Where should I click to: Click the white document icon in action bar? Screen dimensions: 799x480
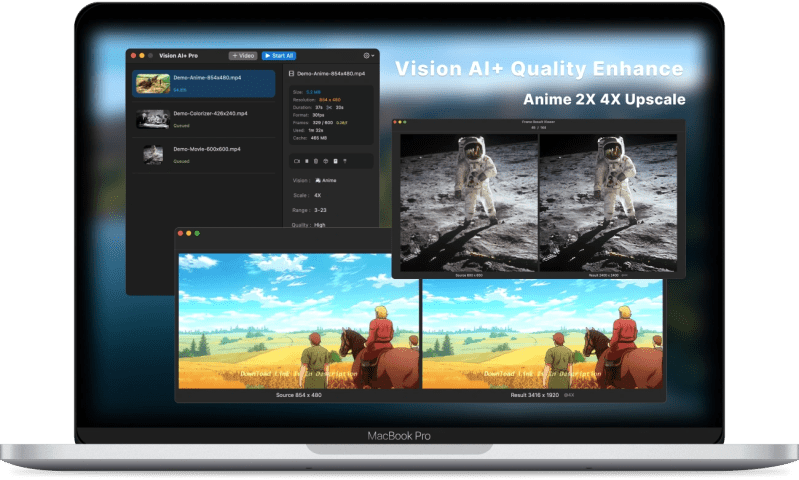[335, 161]
